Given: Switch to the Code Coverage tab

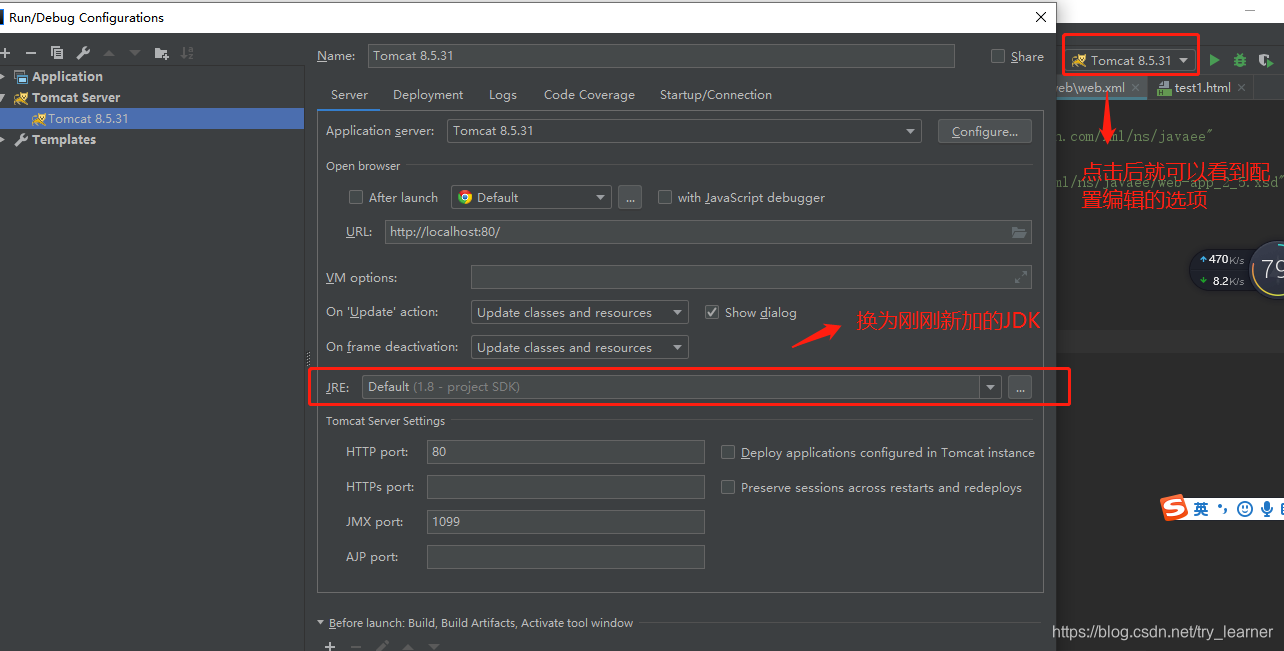Looking at the screenshot, I should pos(589,95).
